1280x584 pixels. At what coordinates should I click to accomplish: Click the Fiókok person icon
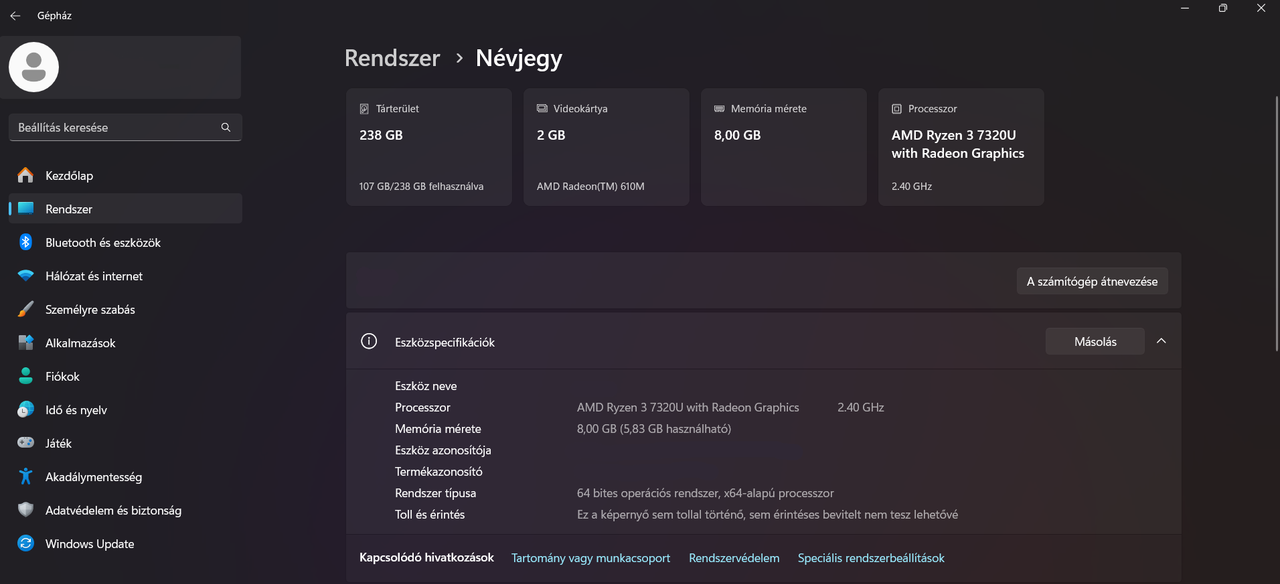pyautogui.click(x=26, y=377)
